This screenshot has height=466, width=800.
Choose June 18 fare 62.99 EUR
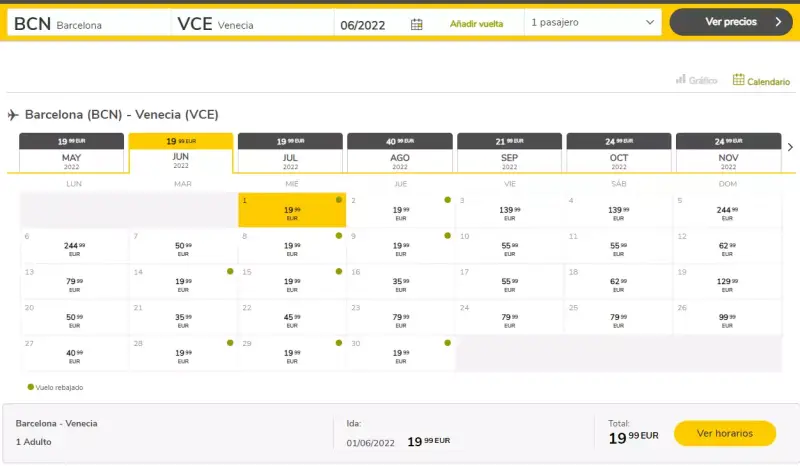tap(618, 281)
